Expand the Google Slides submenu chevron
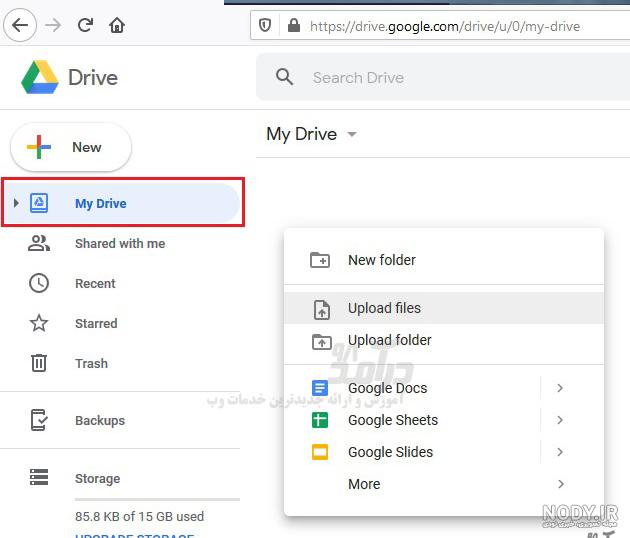The height and width of the screenshot is (538, 630). (560, 452)
